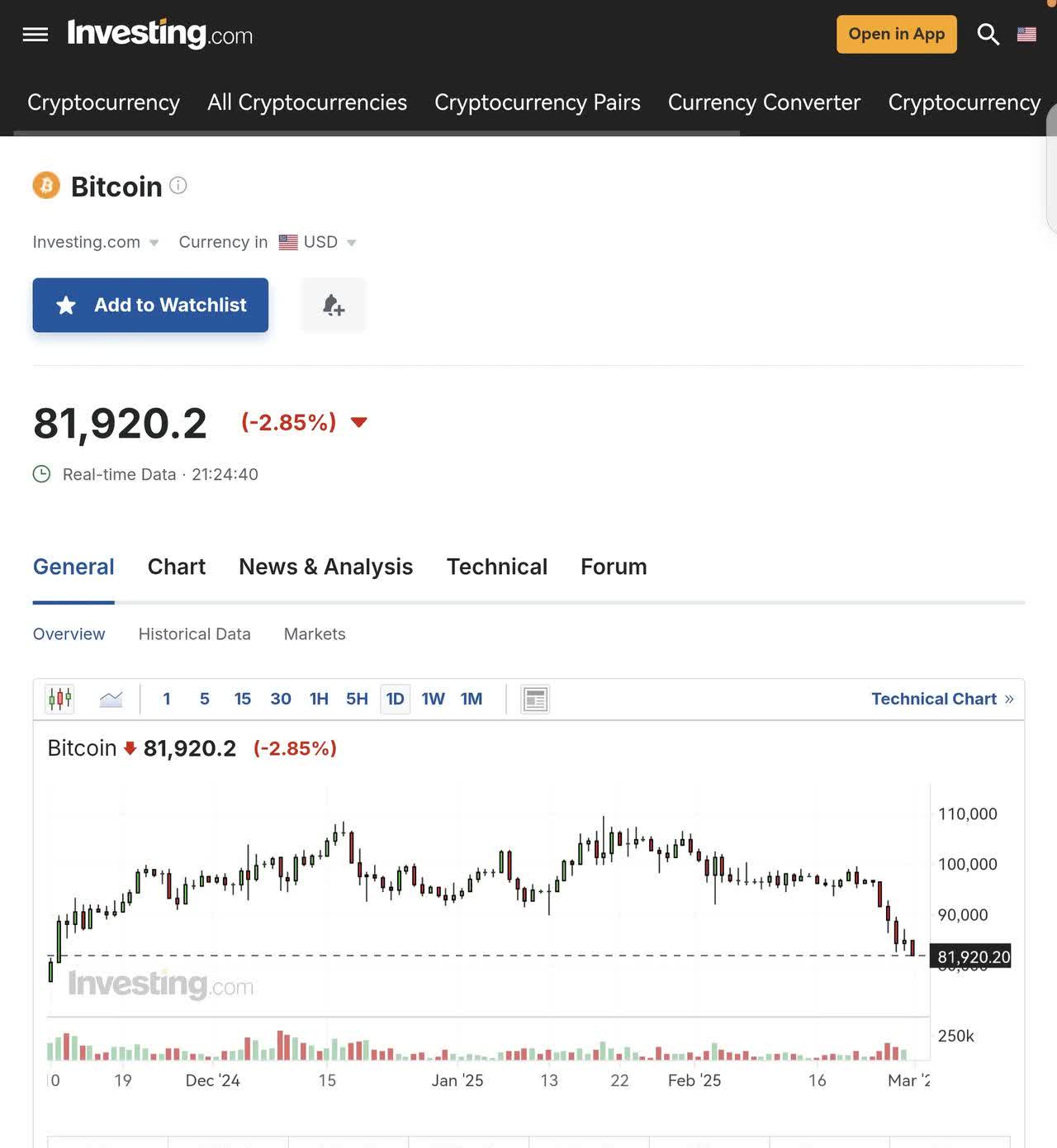
Task: Set chart interval to 30 minutes
Action: 281,699
